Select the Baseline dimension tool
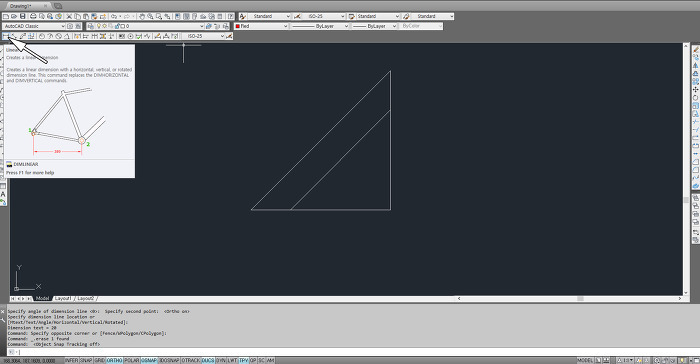The image size is (700, 364). click(x=86, y=36)
